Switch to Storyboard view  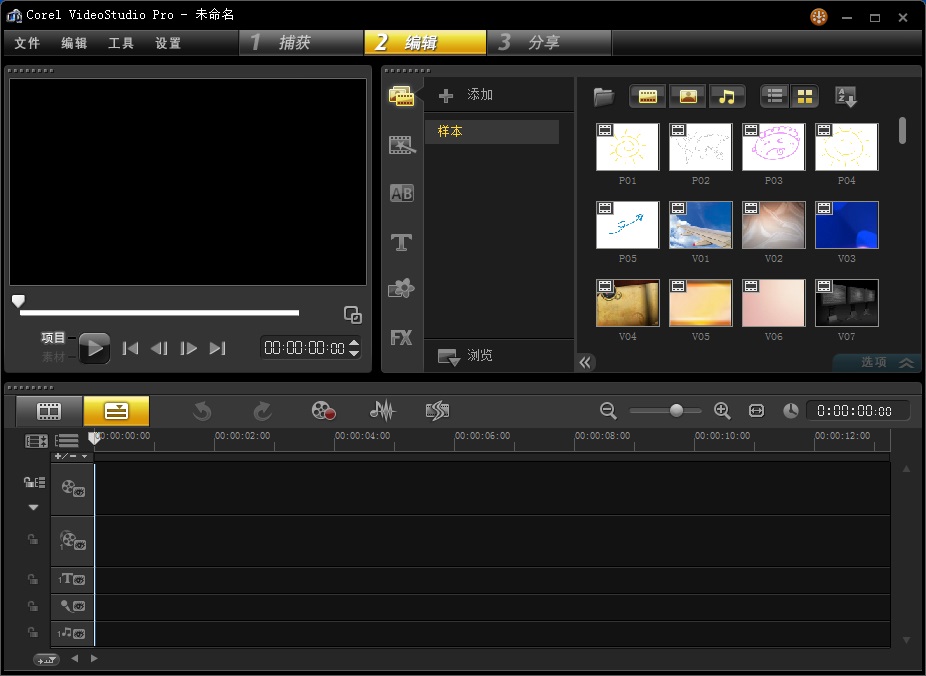pos(49,411)
